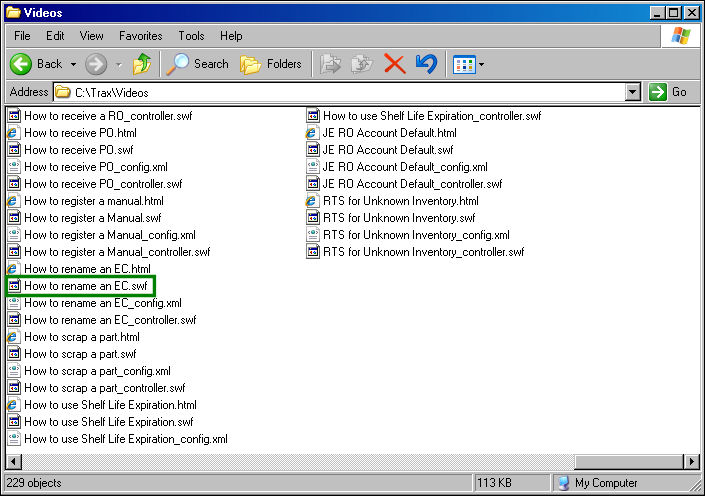Image resolution: width=705 pixels, height=496 pixels.
Task: Select How to register a Manual_controller.swf icon
Action: (x=14, y=252)
